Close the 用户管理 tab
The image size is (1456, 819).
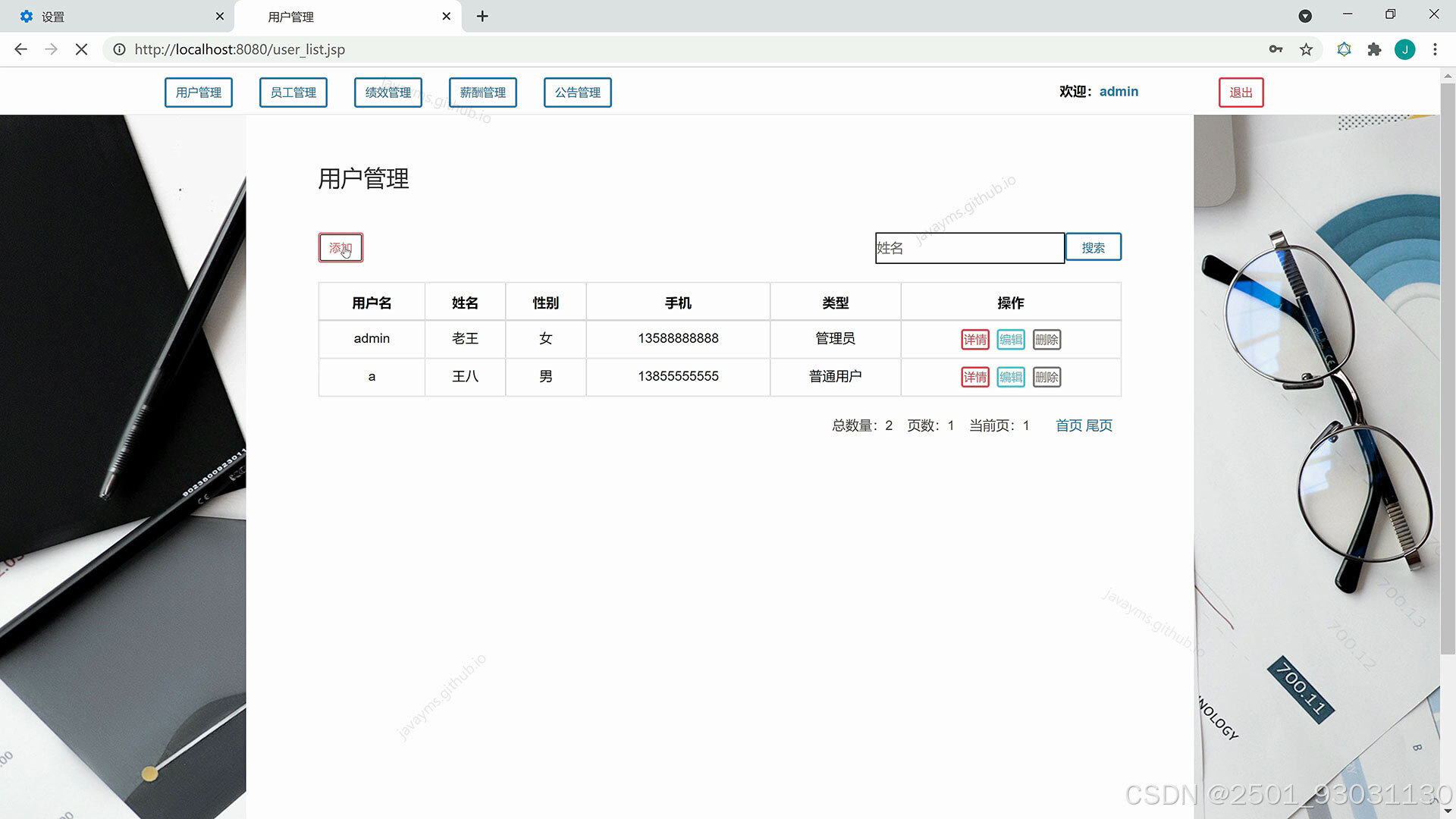tap(446, 16)
